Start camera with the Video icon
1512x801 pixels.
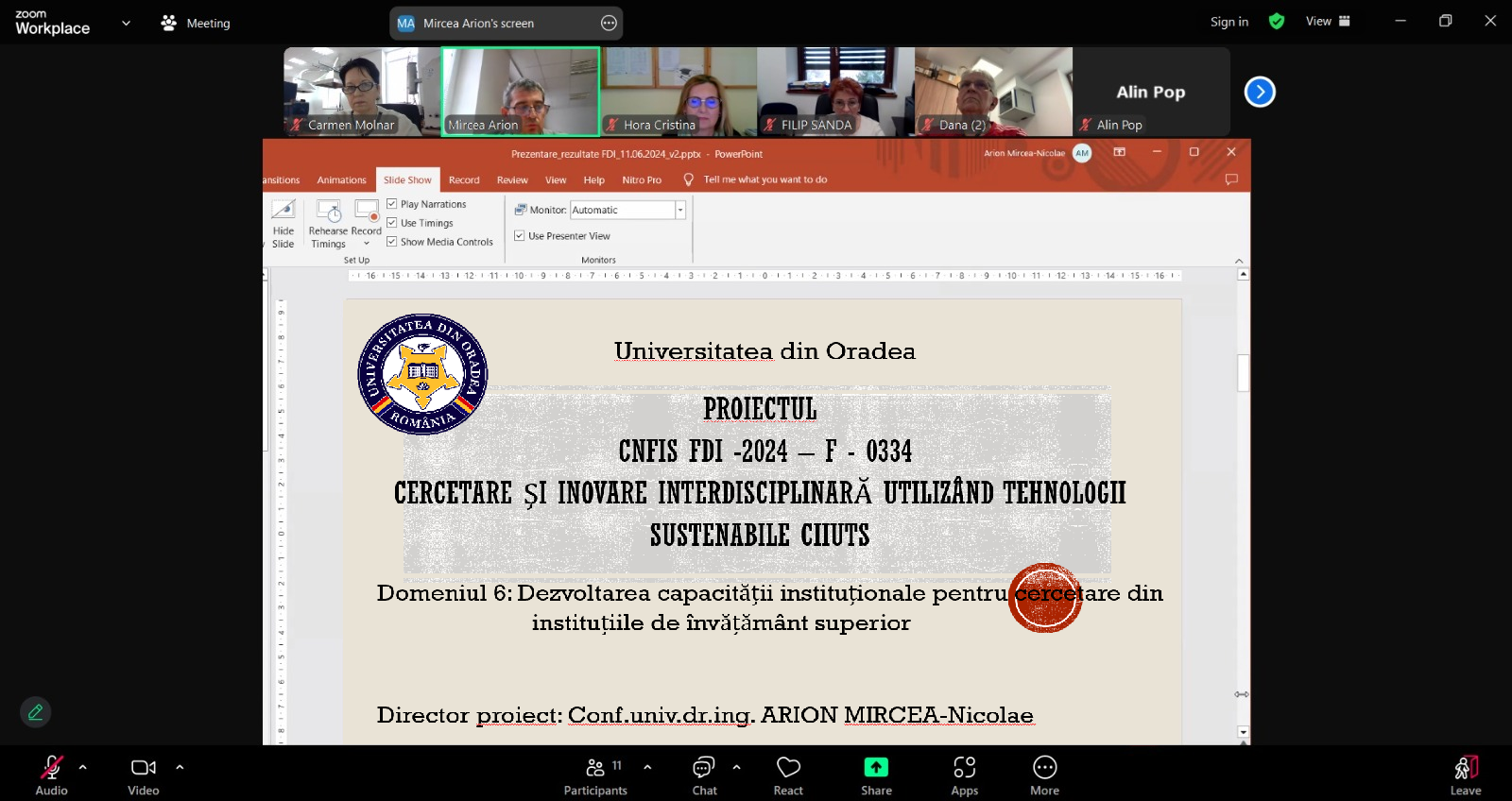tap(144, 767)
